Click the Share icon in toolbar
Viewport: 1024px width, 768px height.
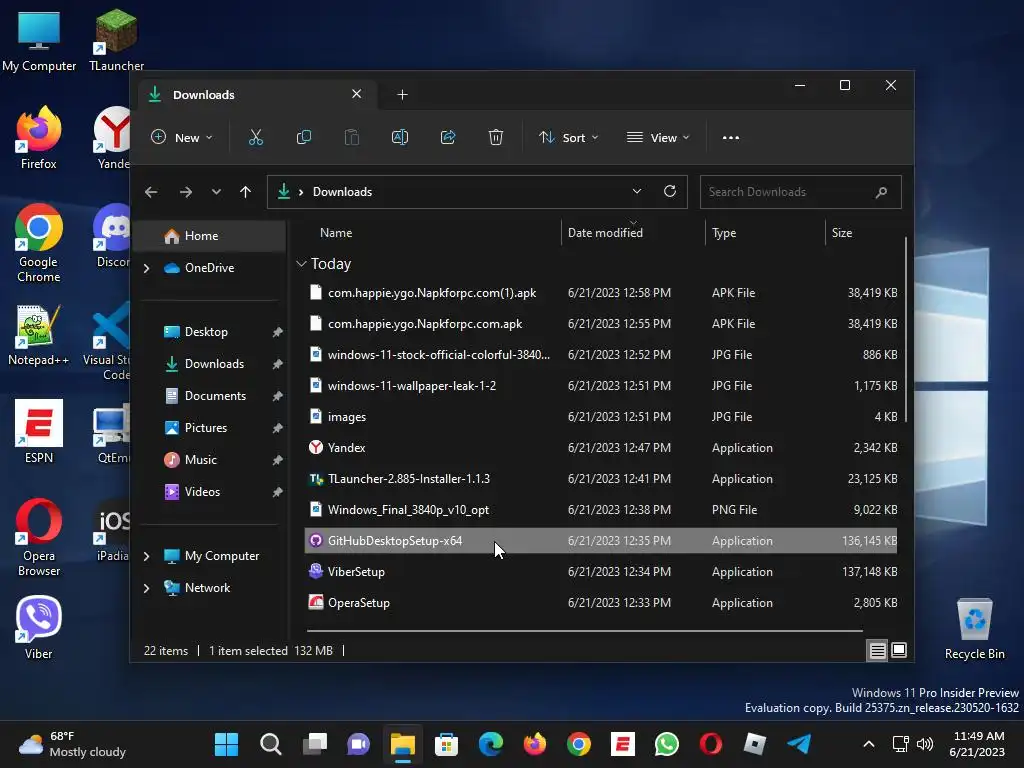448,137
